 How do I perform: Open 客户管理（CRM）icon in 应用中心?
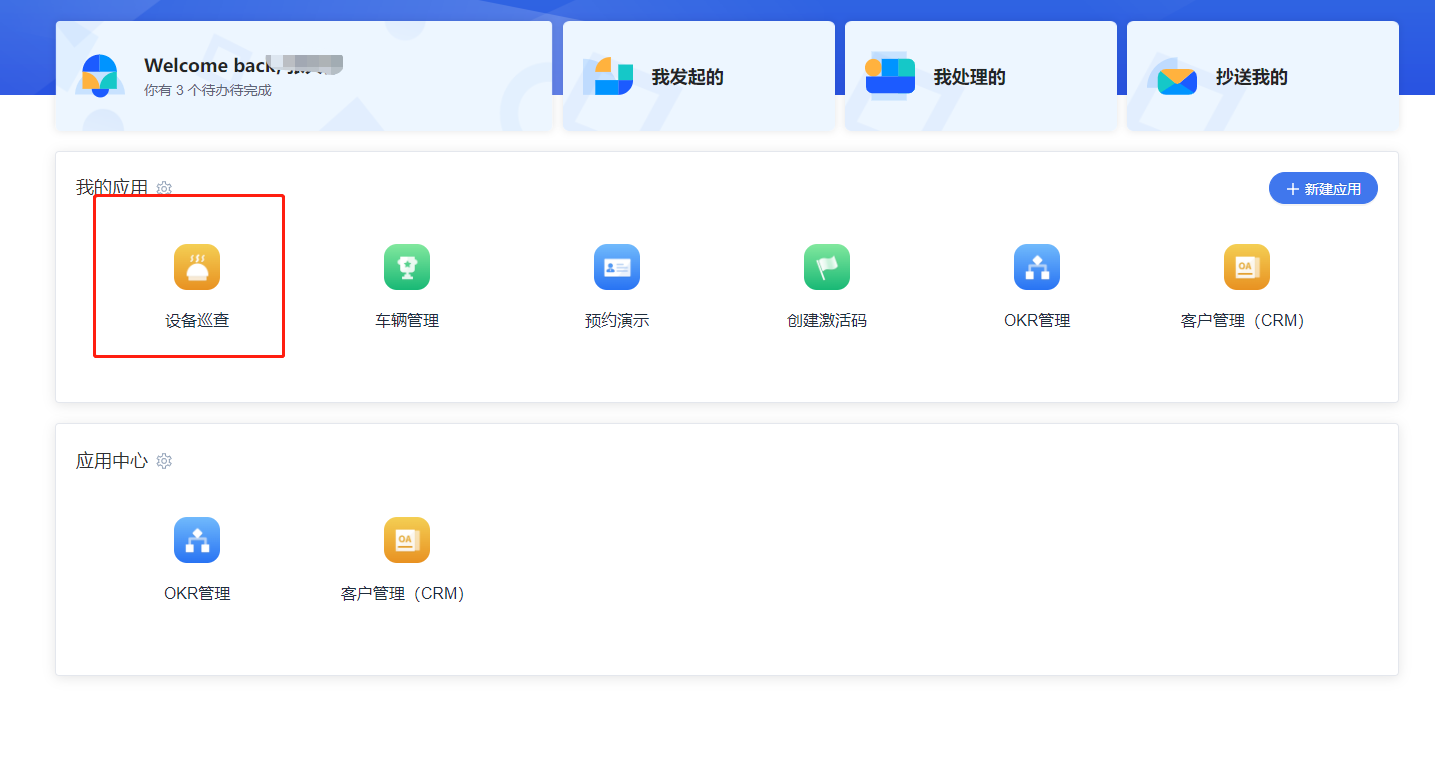click(407, 540)
